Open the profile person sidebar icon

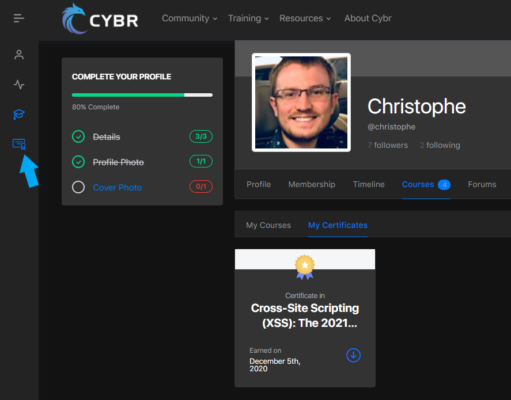[x=19, y=55]
